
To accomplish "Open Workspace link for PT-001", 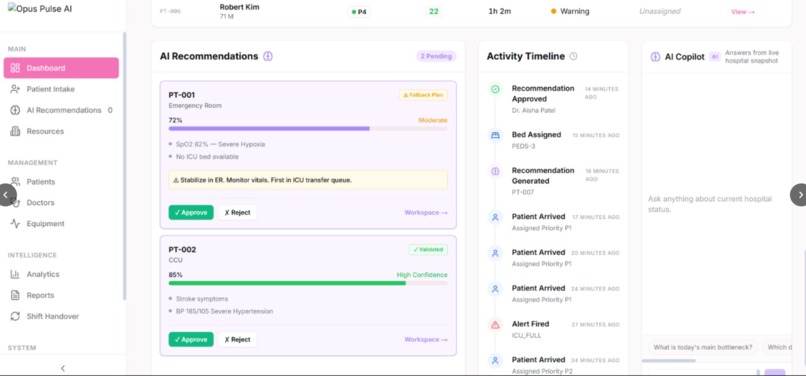I will point(426,212).
